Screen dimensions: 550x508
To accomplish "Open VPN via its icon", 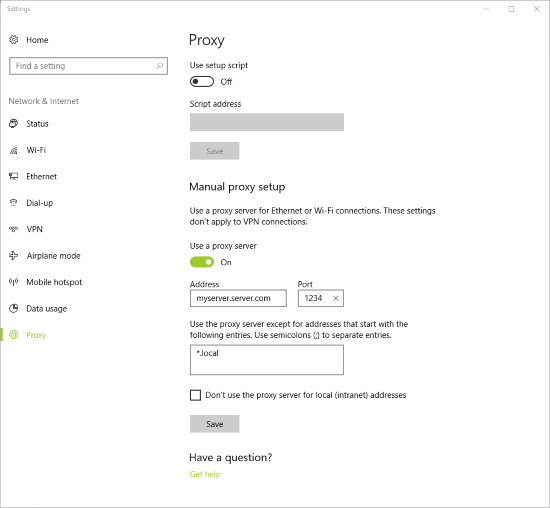I will click(x=14, y=229).
